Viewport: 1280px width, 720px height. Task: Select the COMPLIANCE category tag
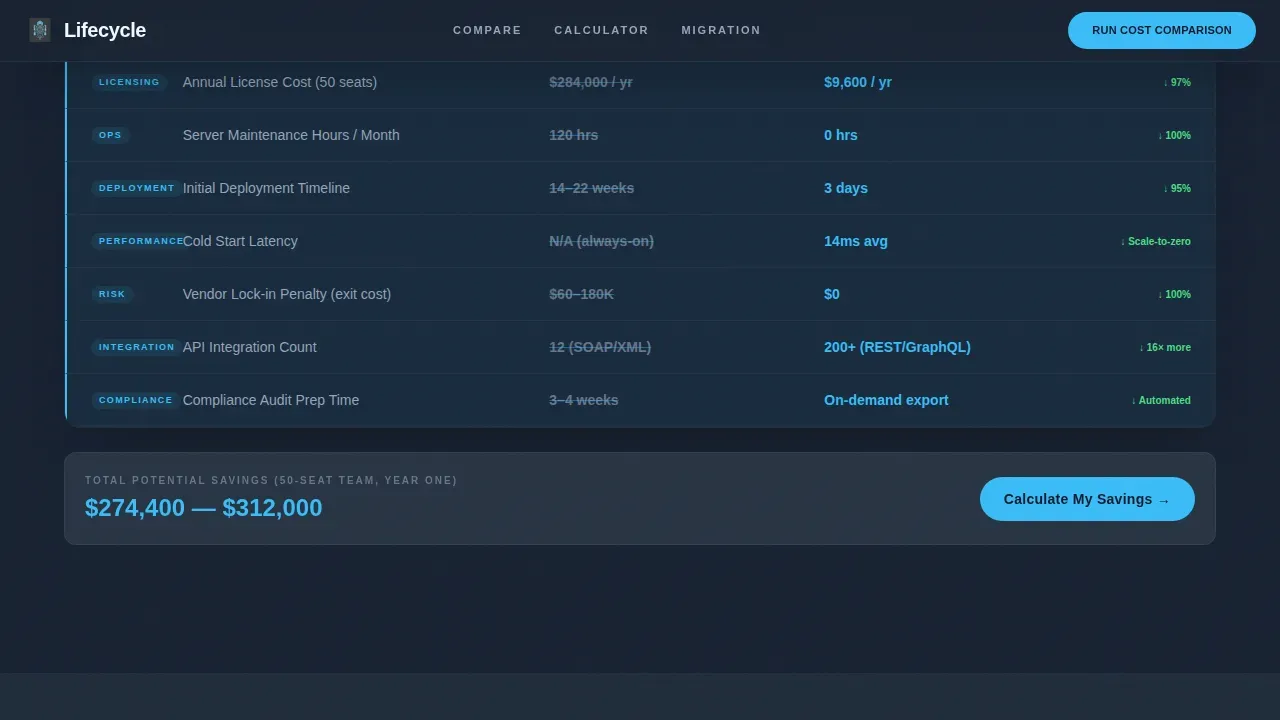(135, 400)
